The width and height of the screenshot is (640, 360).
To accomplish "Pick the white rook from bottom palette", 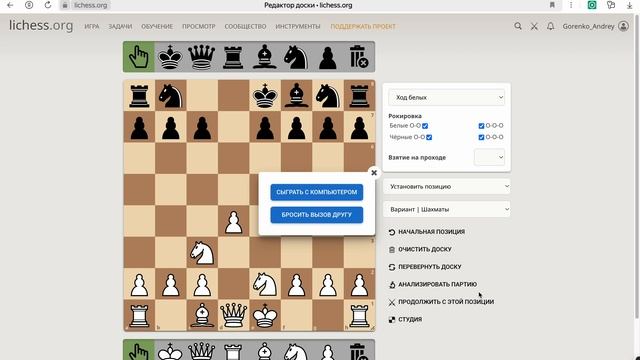I will (x=233, y=351).
